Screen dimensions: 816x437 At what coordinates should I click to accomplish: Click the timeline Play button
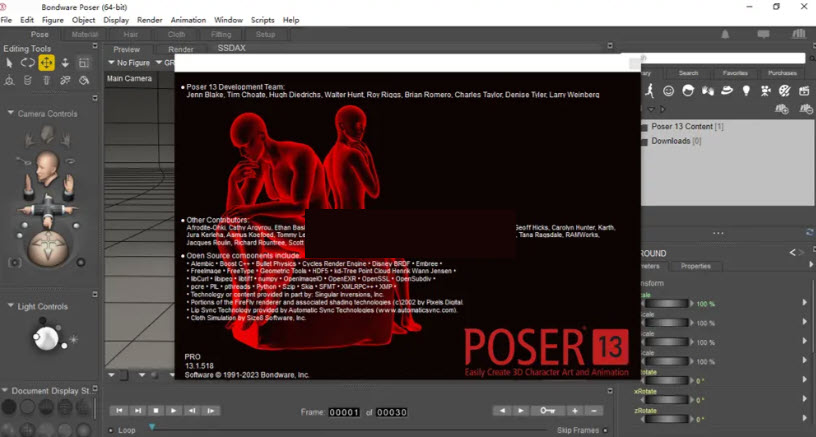pos(174,410)
